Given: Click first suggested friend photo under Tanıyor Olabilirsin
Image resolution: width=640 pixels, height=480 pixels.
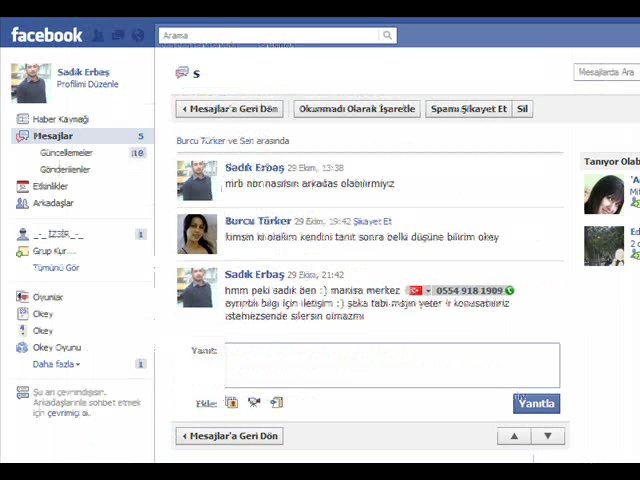Looking at the screenshot, I should coord(604,194).
